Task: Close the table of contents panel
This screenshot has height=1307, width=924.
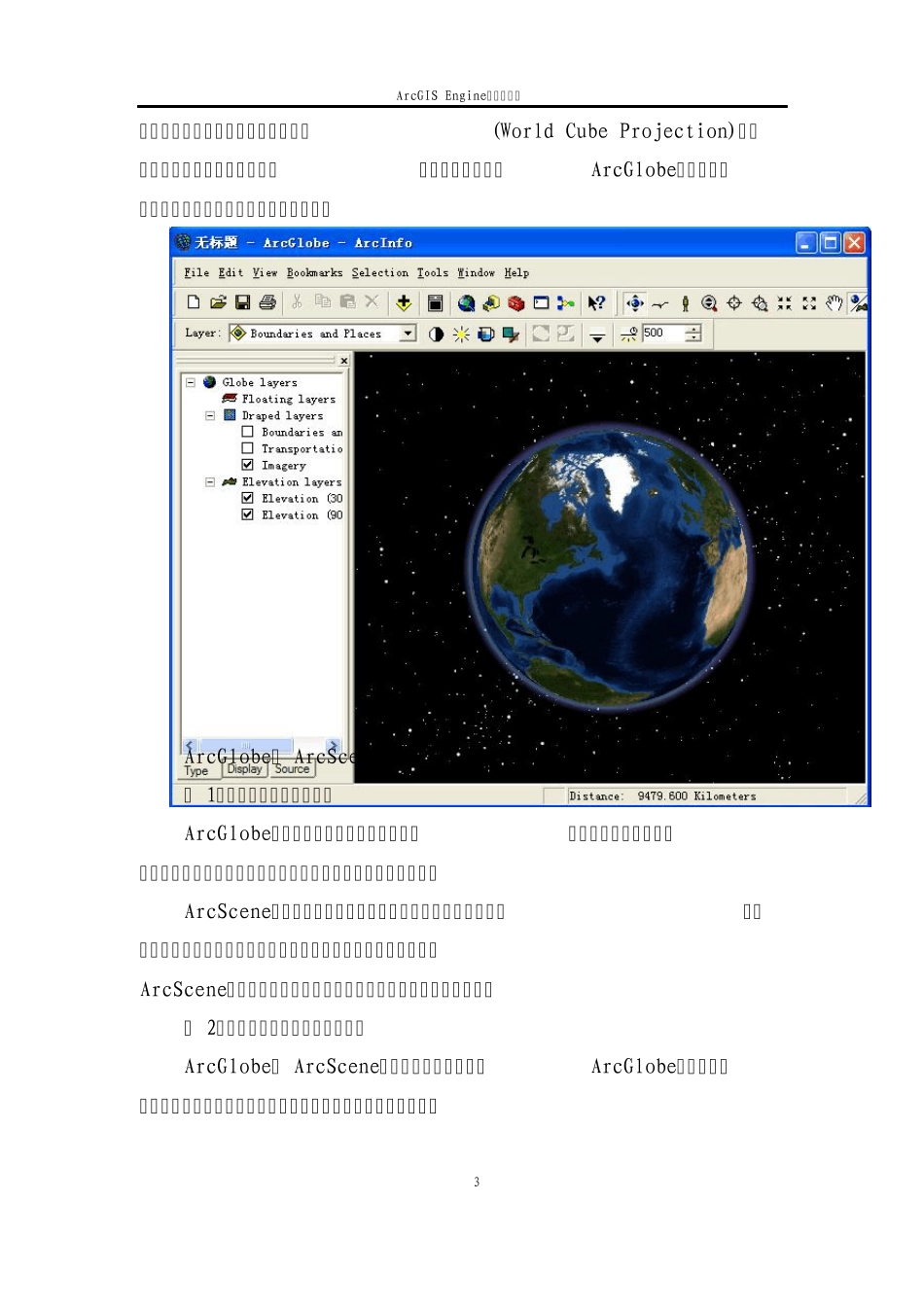Action: click(343, 361)
